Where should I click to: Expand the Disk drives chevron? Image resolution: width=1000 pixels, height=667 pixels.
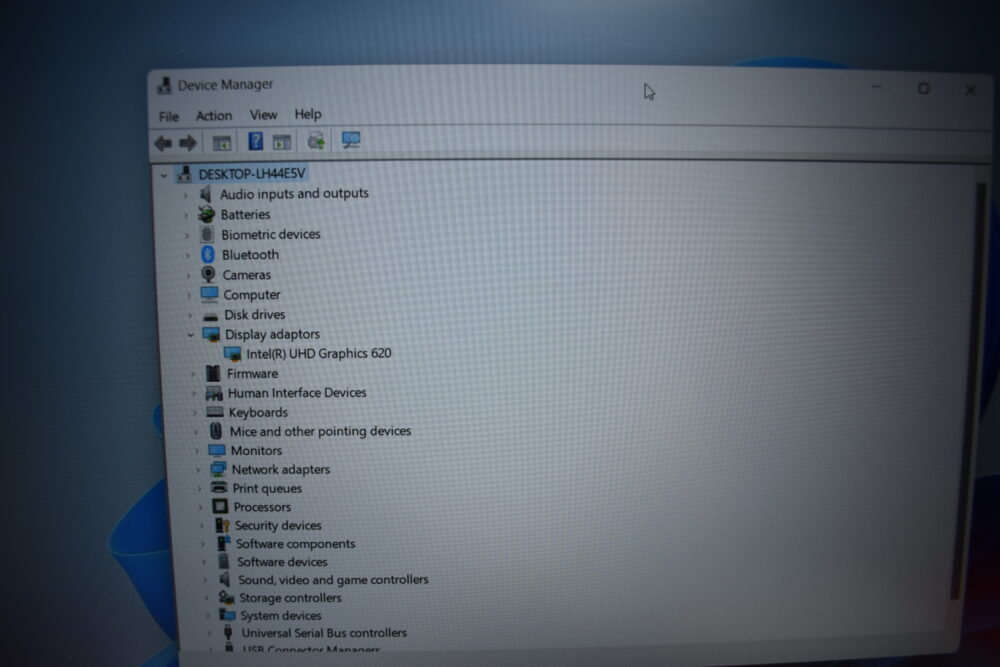pyautogui.click(x=190, y=316)
